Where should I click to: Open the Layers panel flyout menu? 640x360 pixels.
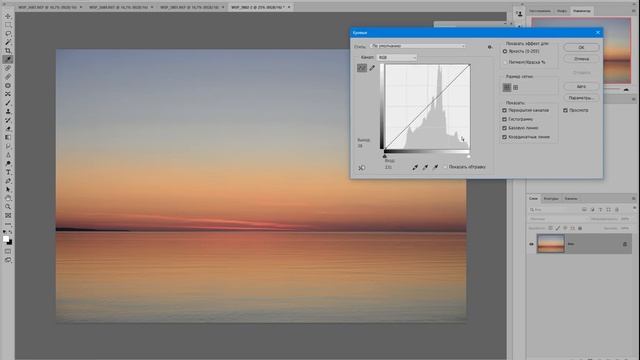point(634,198)
